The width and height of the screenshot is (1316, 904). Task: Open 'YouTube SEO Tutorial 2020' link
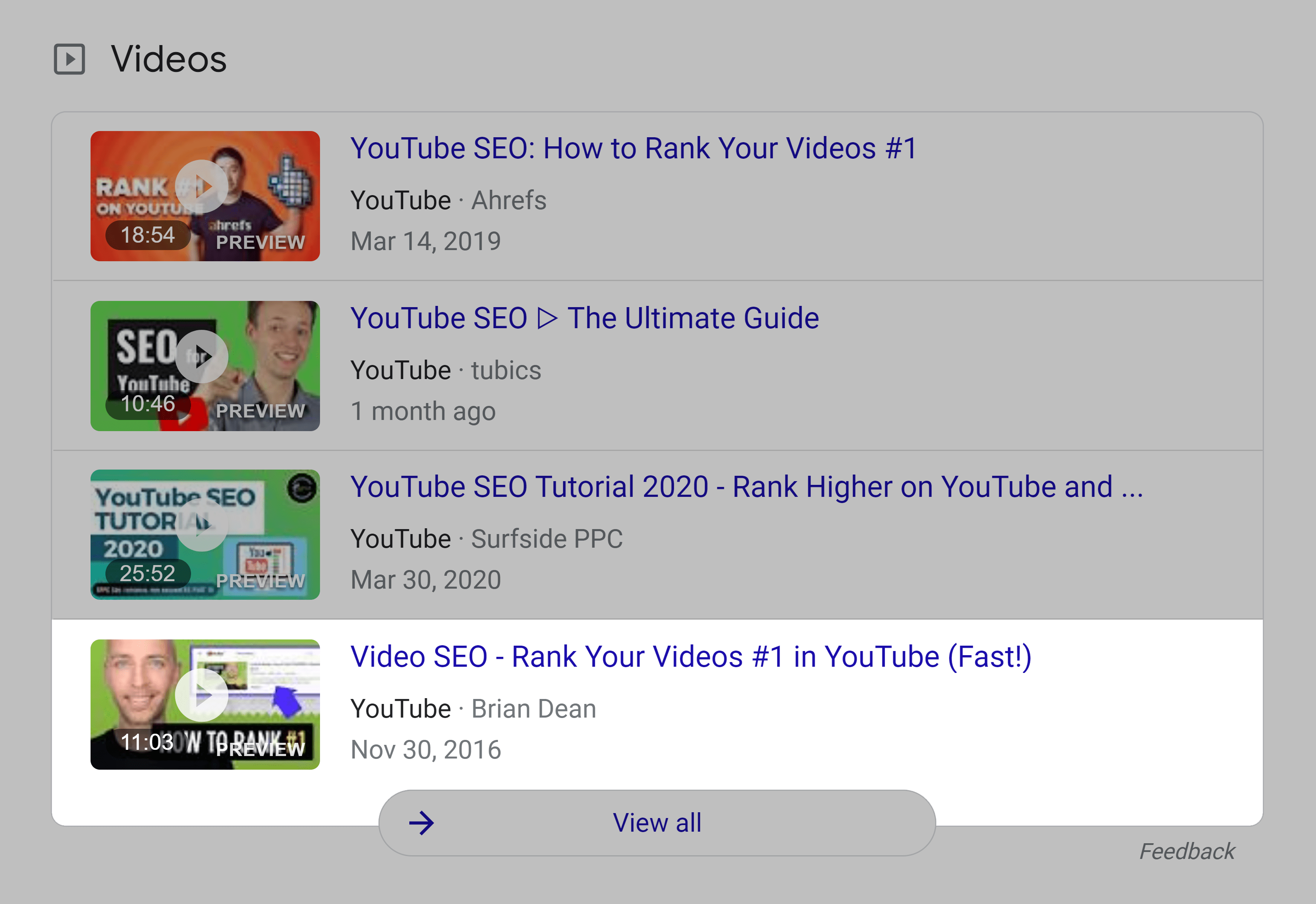747,487
